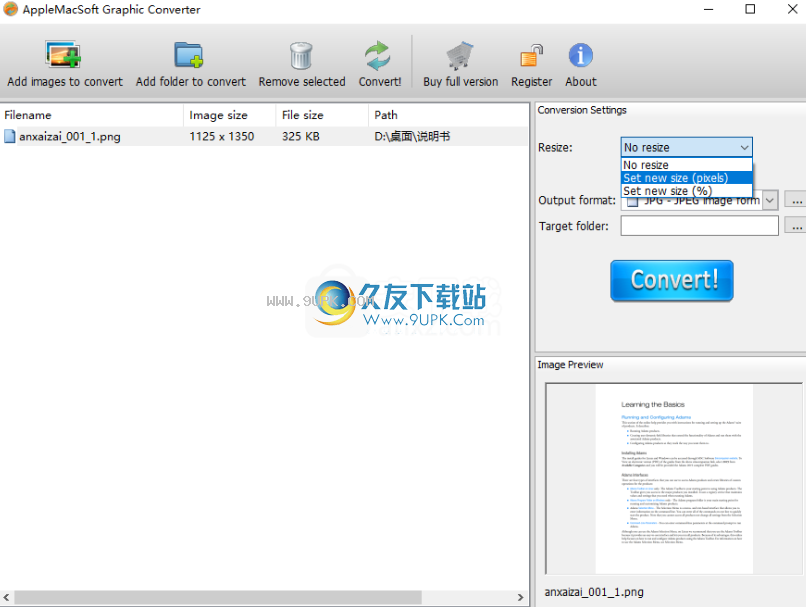
Task: Browse for target folder ellipsis button
Action: click(x=796, y=226)
